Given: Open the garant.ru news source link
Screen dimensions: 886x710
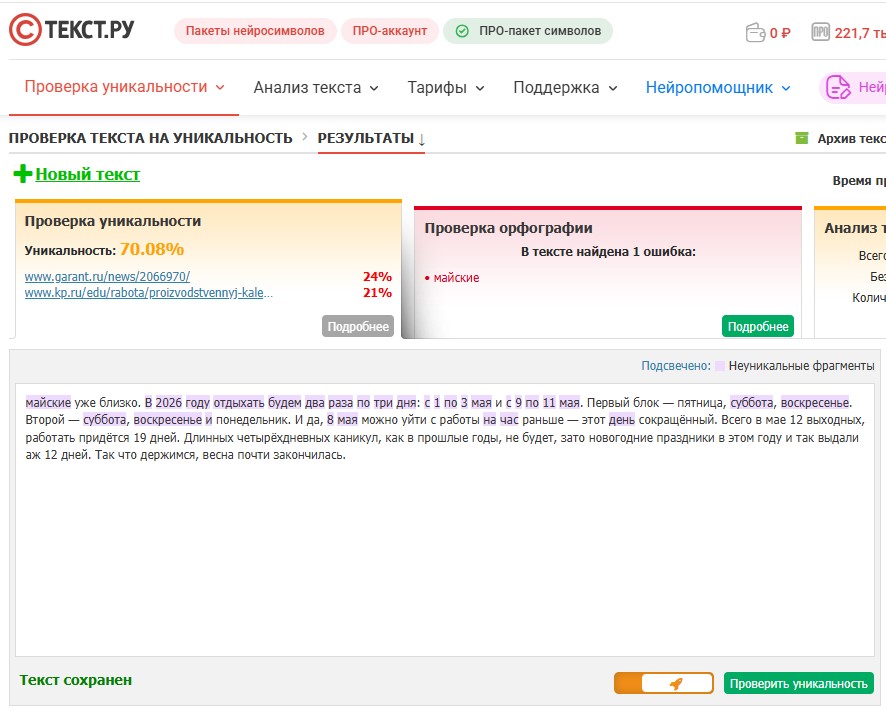Looking at the screenshot, I should (x=107, y=277).
